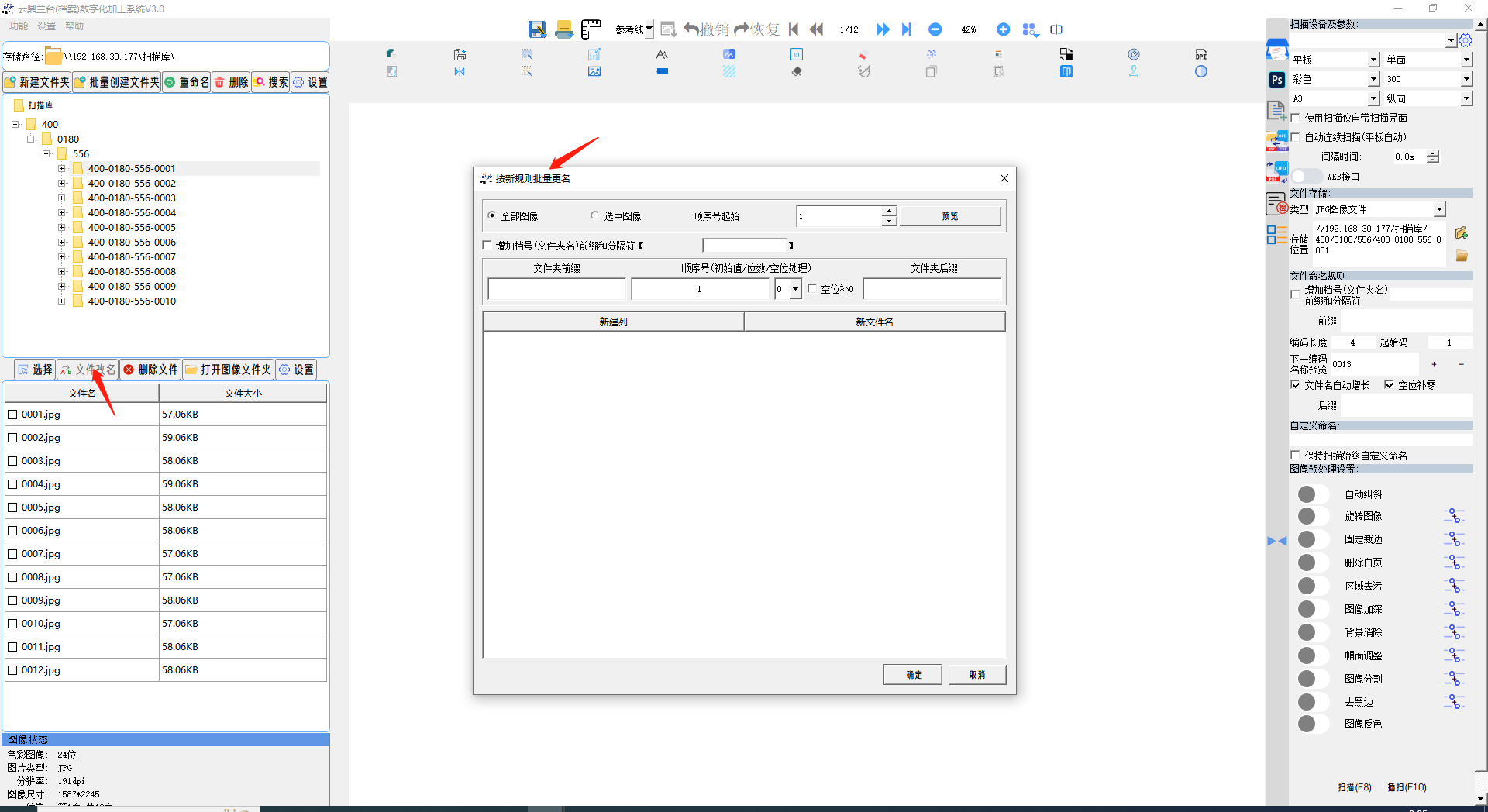The width and height of the screenshot is (1488, 812).
Task: Click the blue zoom-out minus icon
Action: 935,29
